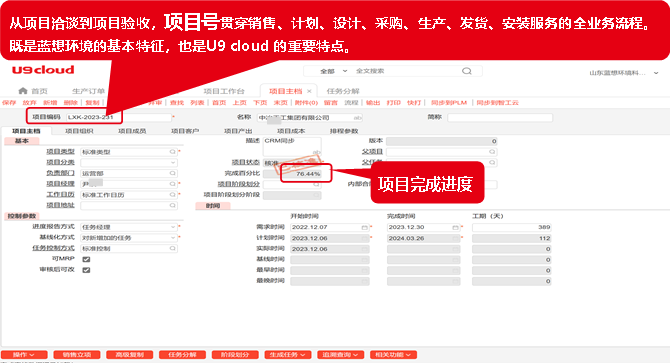Screen dimensions: 671x364
Task: Click the home icon beside 首页
Action: (23, 91)
